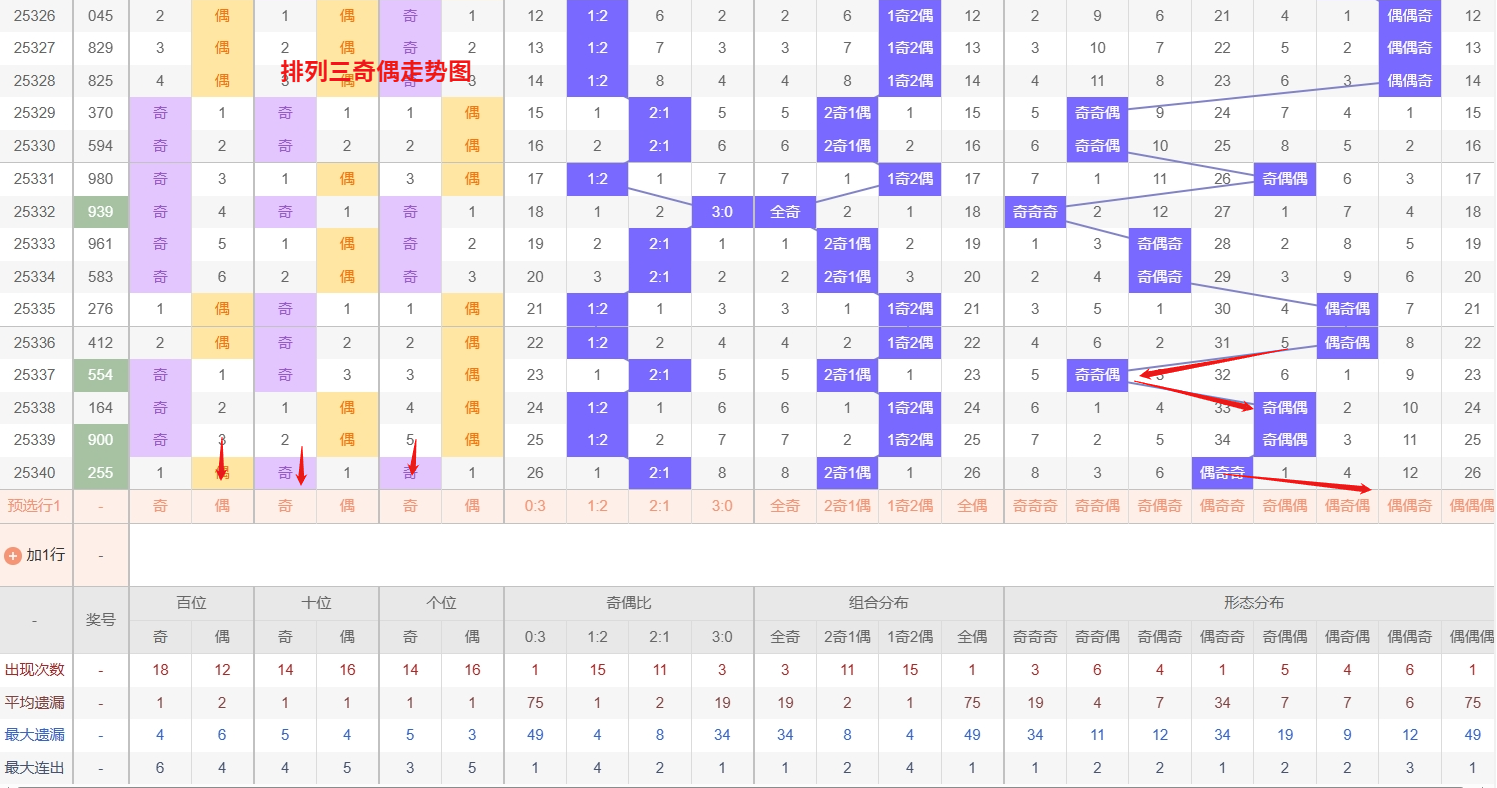Pick 1奇2偶 in the 预选行1 row

910,506
